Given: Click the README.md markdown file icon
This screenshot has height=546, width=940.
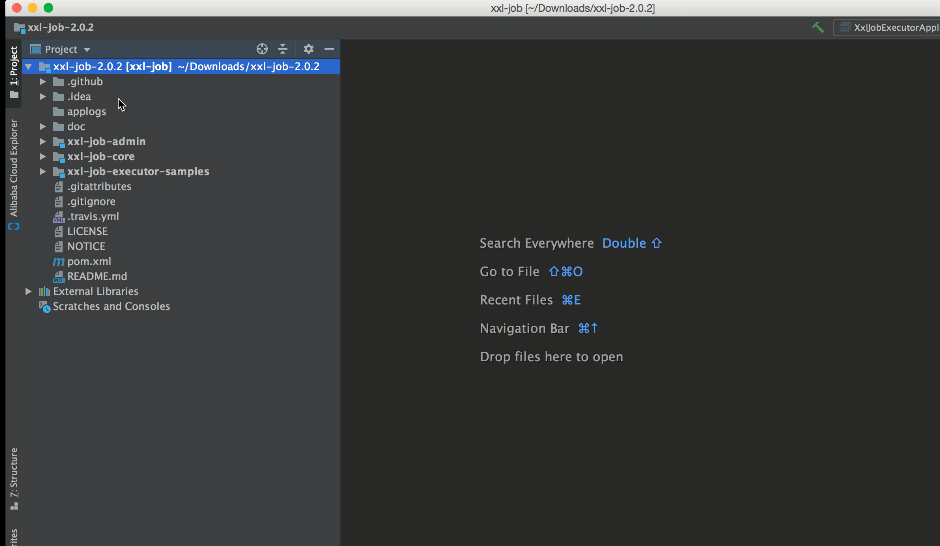Looking at the screenshot, I should coord(59,276).
